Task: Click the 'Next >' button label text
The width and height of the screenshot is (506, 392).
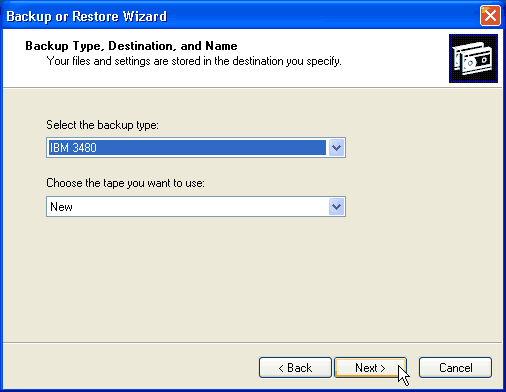Action: (370, 368)
